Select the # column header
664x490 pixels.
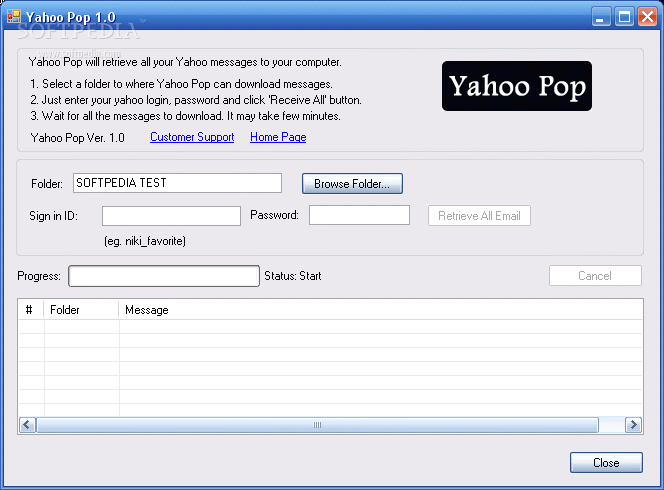point(31,310)
